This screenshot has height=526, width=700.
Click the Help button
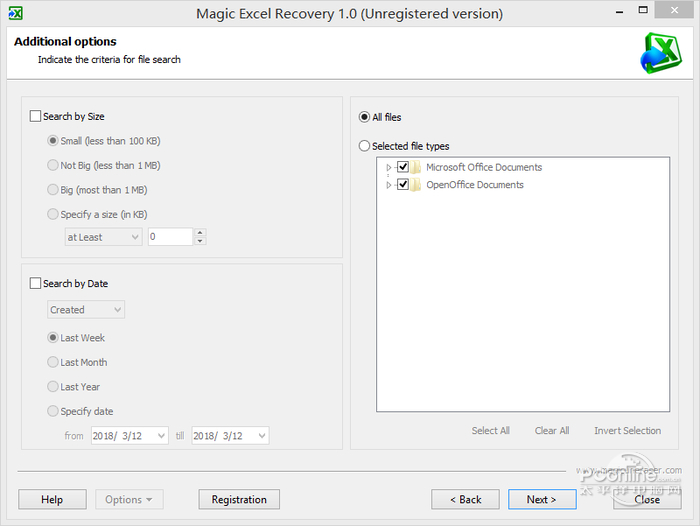point(52,499)
